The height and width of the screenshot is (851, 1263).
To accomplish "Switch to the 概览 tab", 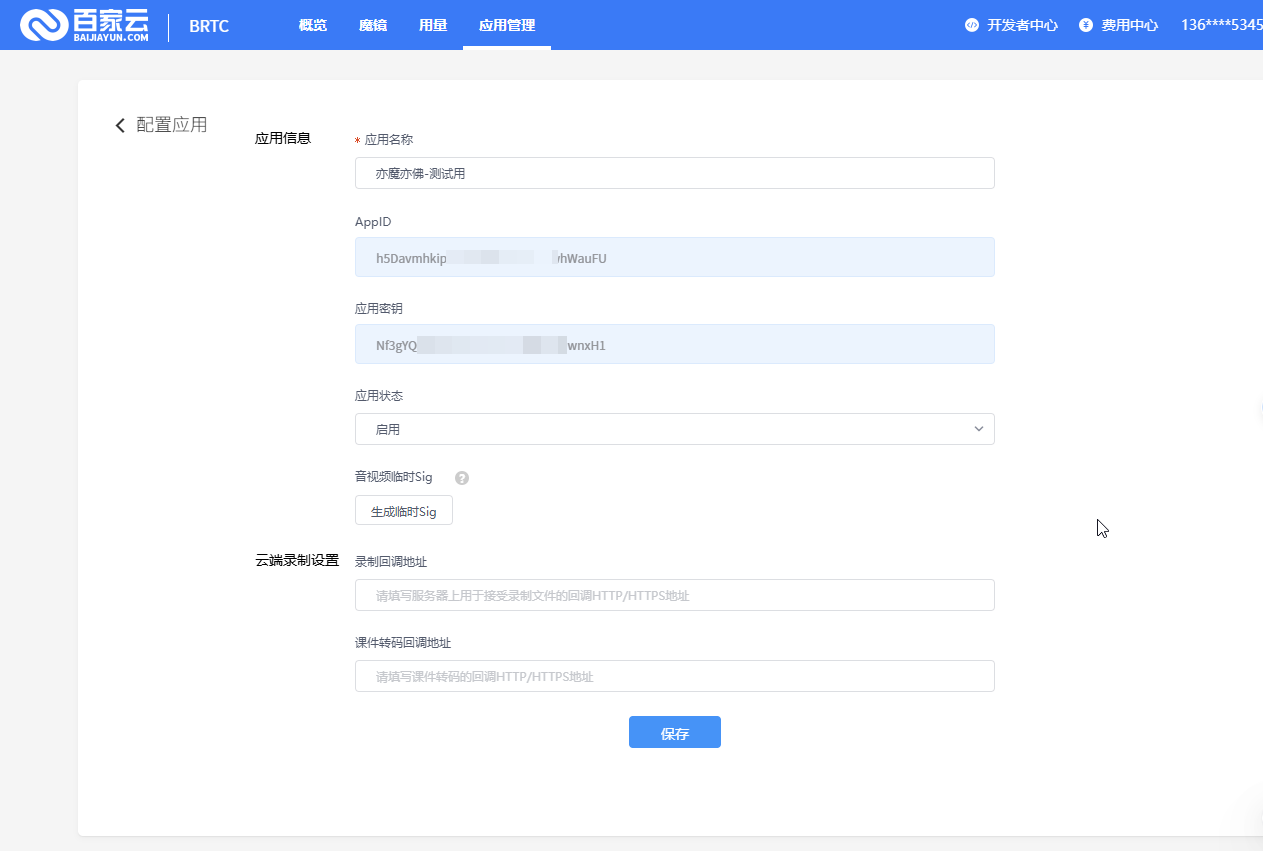I will point(313,26).
